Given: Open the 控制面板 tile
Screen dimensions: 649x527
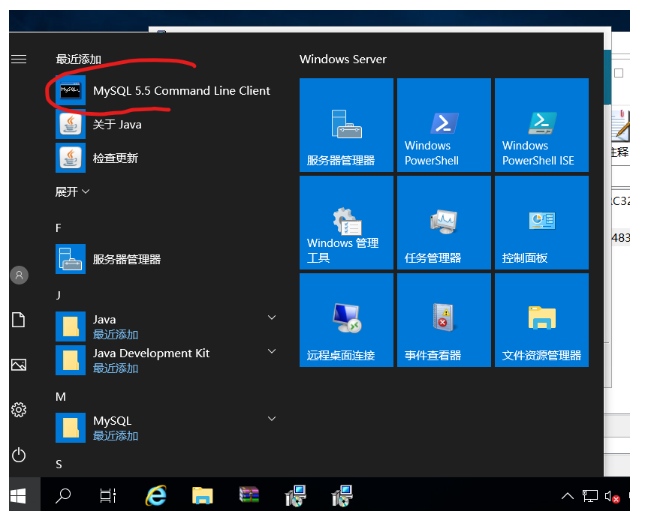Looking at the screenshot, I should tap(542, 223).
